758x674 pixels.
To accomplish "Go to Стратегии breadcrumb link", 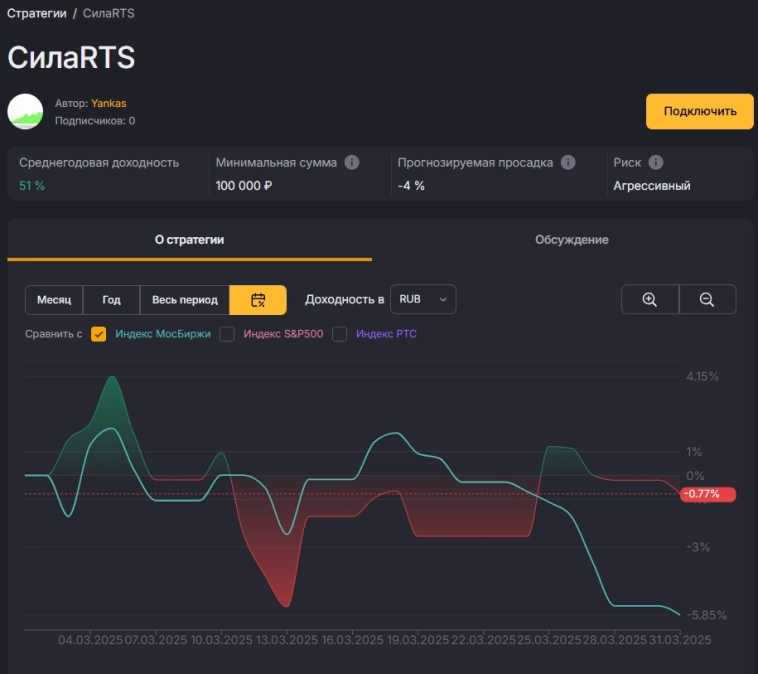I will (37, 14).
